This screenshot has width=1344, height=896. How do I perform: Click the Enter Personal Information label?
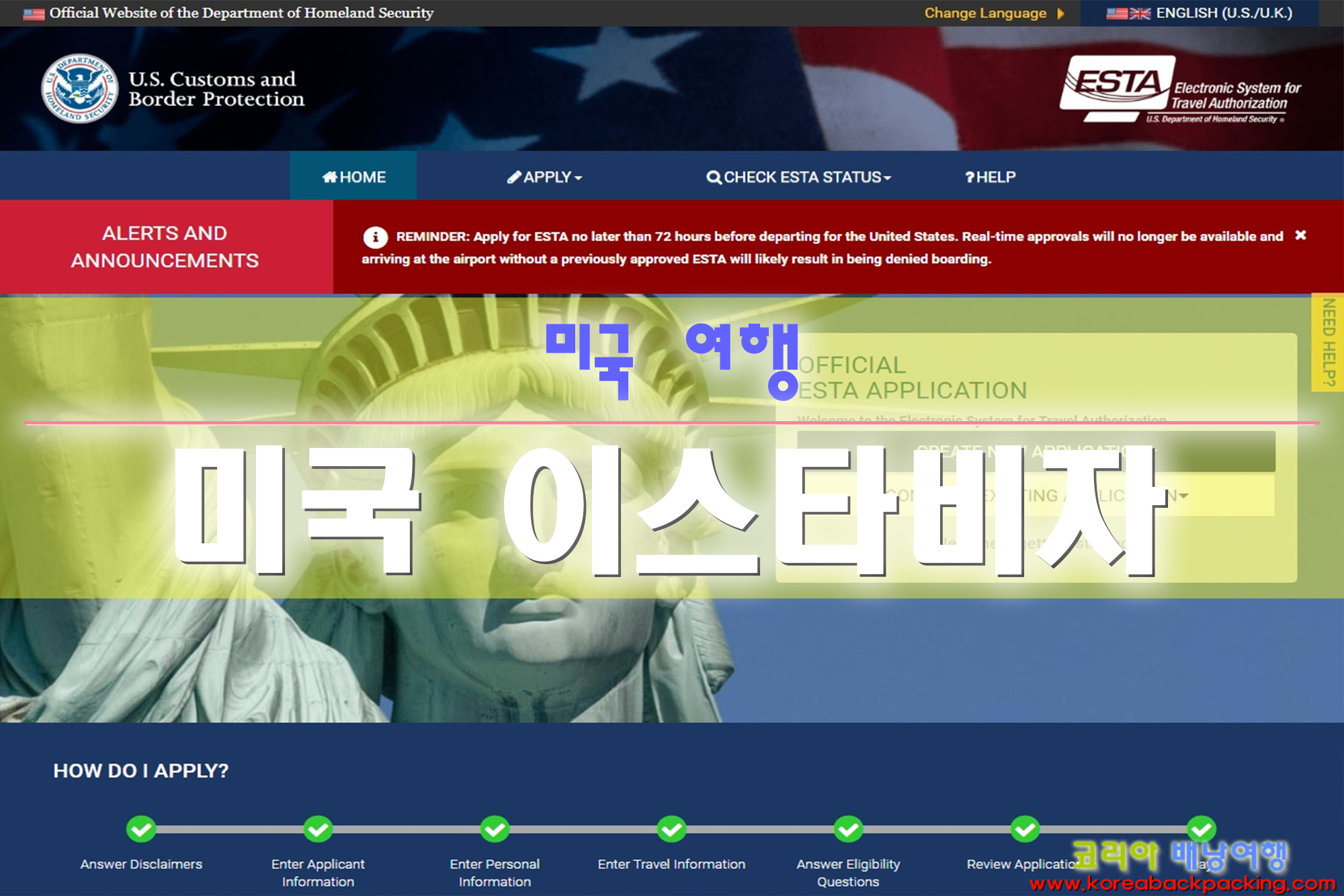pos(495,872)
